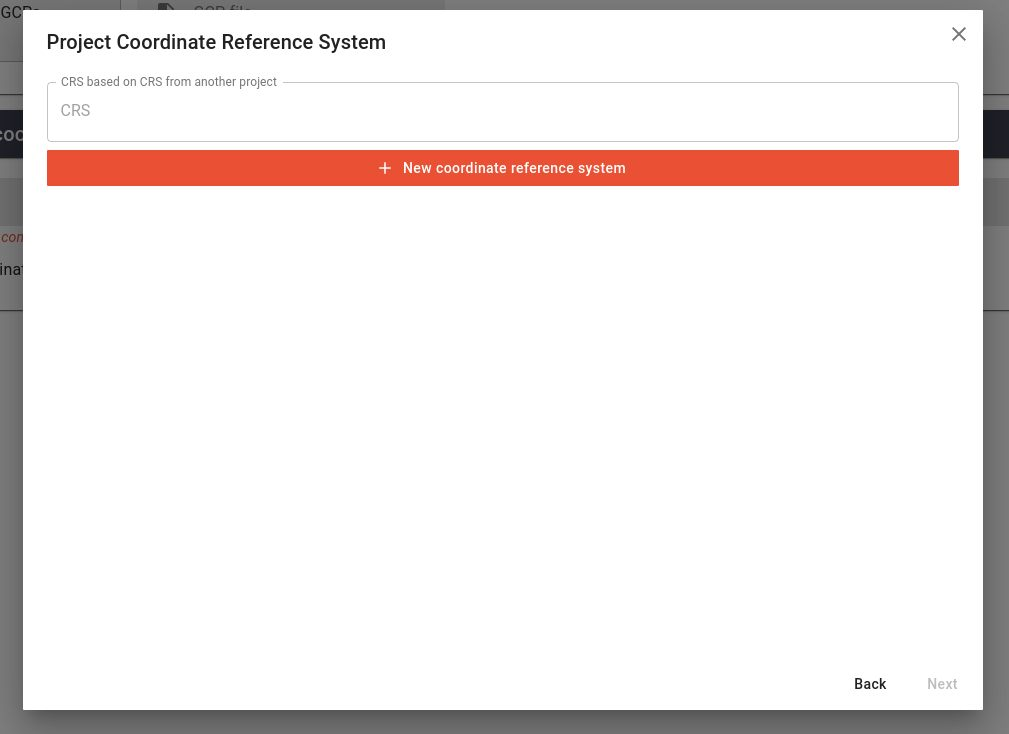
Task: Close the Project Coordinate Reference System dialog
Action: [958, 34]
